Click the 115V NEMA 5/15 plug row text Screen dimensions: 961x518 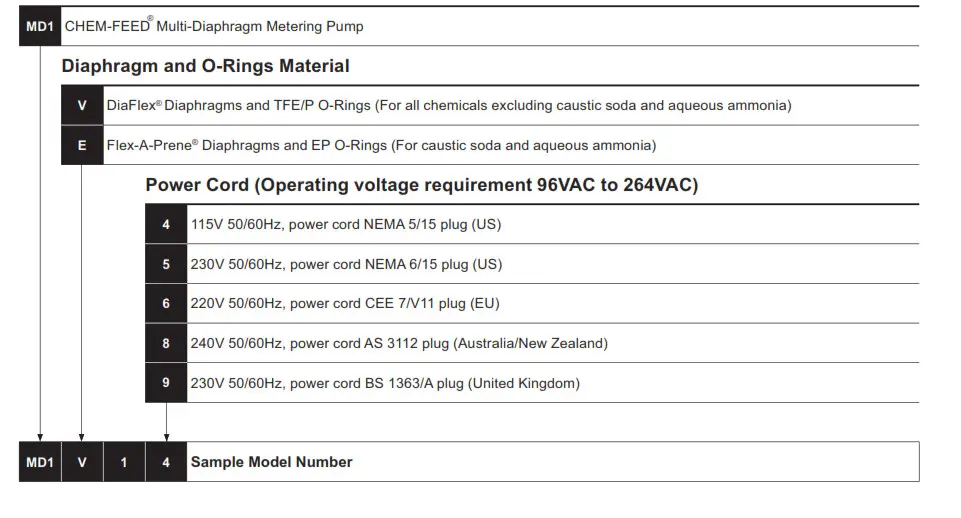(346, 224)
